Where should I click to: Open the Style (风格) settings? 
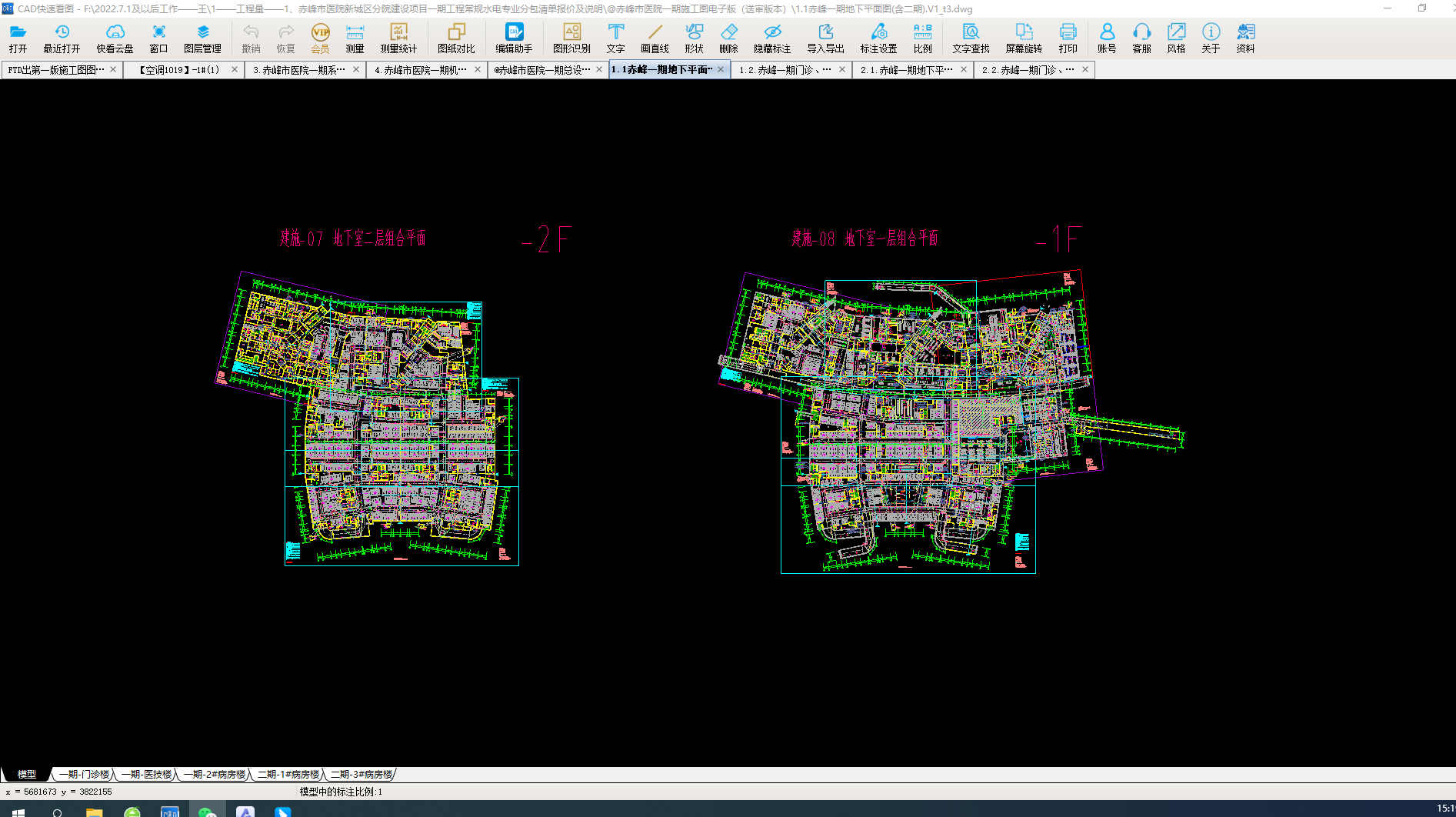1176,38
